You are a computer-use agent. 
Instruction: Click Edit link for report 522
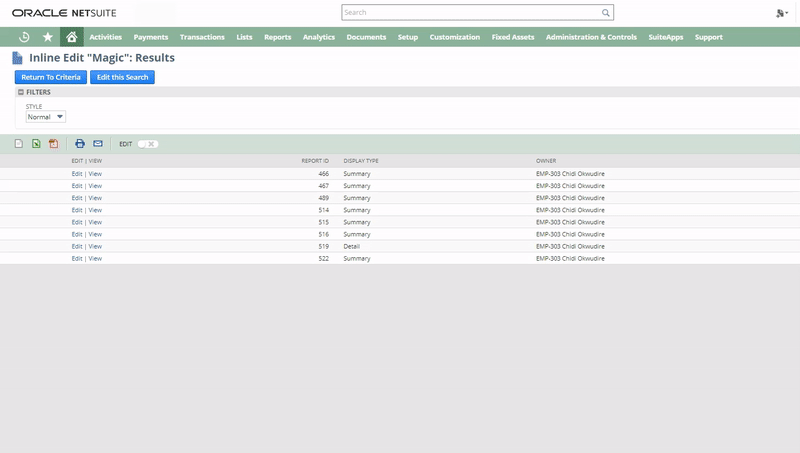click(x=77, y=259)
